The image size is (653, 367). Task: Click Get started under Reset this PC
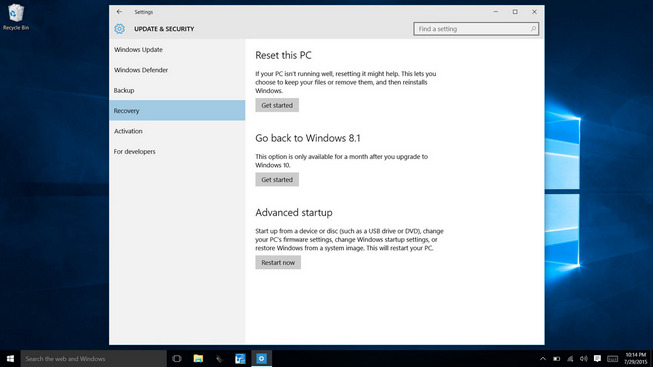coord(277,105)
